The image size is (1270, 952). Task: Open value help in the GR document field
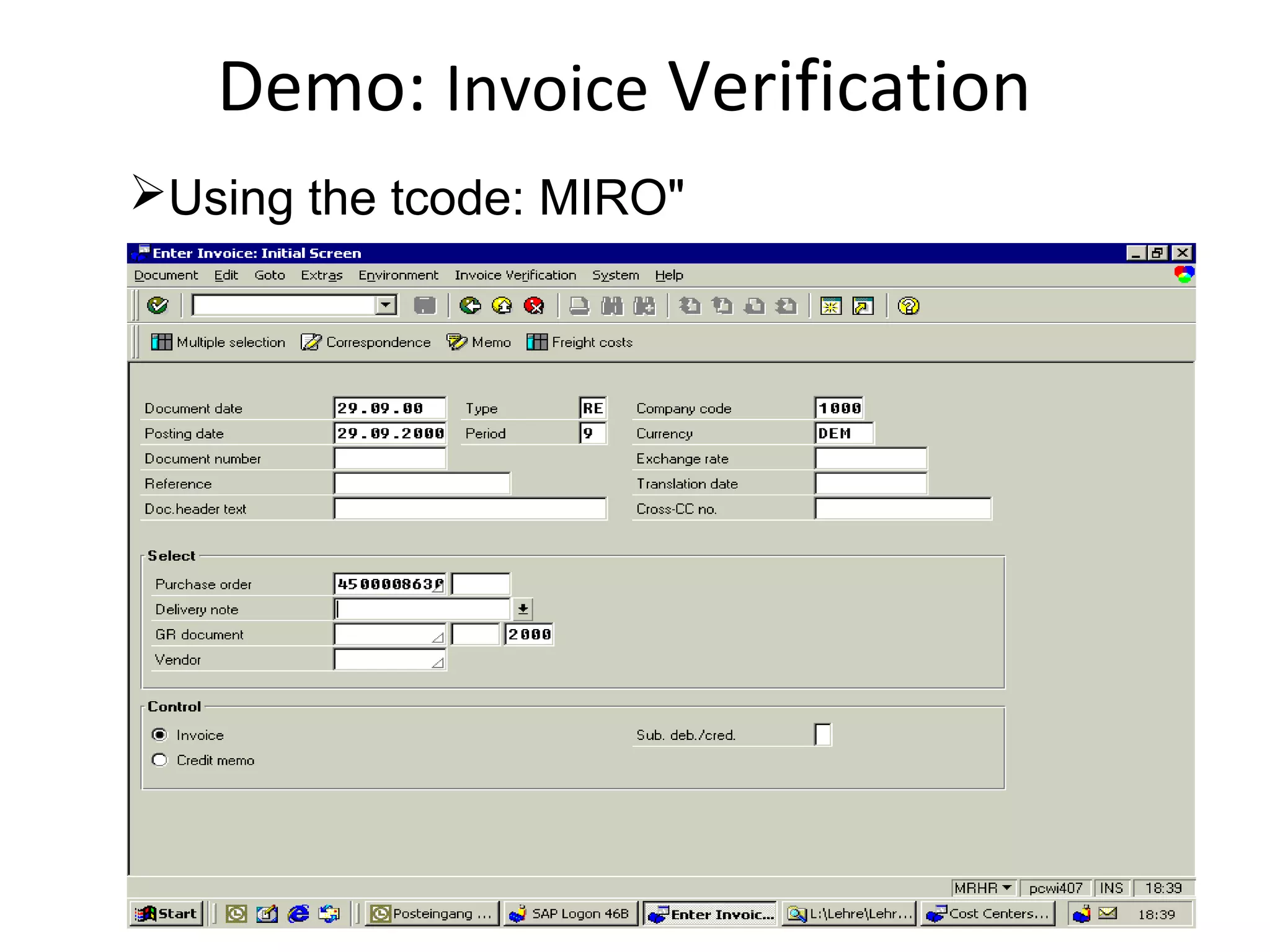click(438, 637)
